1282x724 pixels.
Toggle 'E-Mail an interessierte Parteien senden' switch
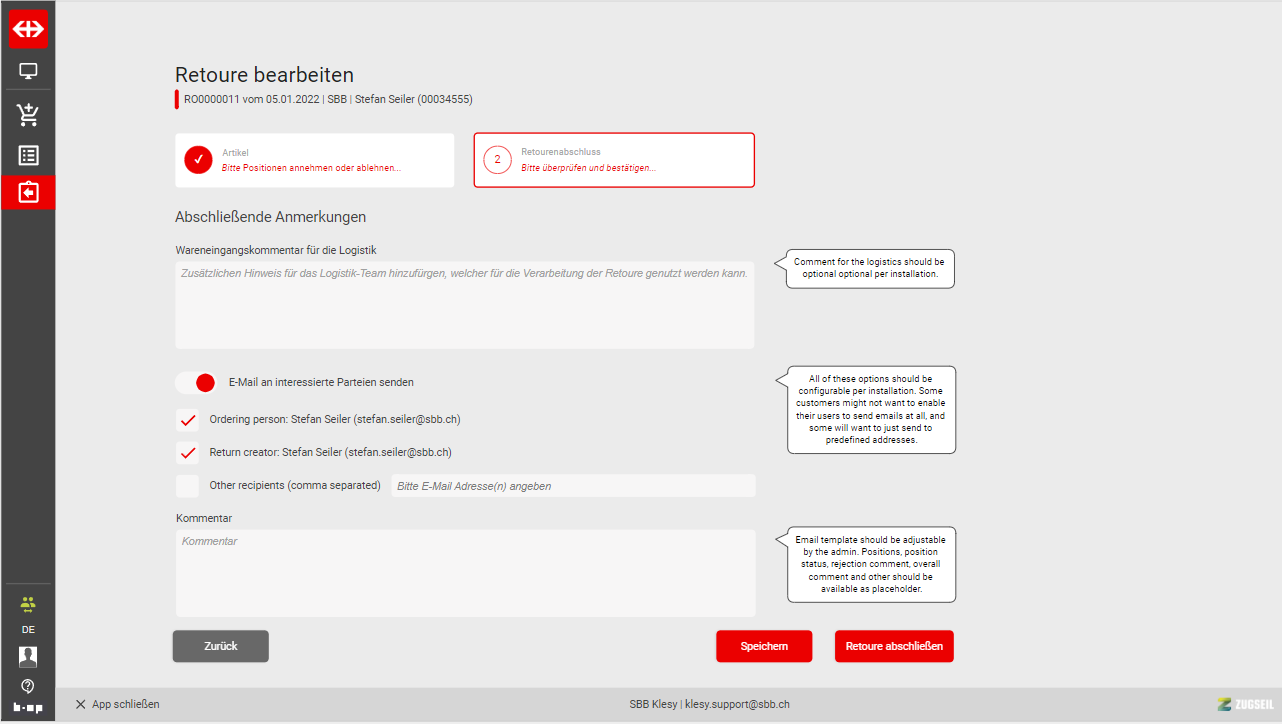pyautogui.click(x=196, y=382)
